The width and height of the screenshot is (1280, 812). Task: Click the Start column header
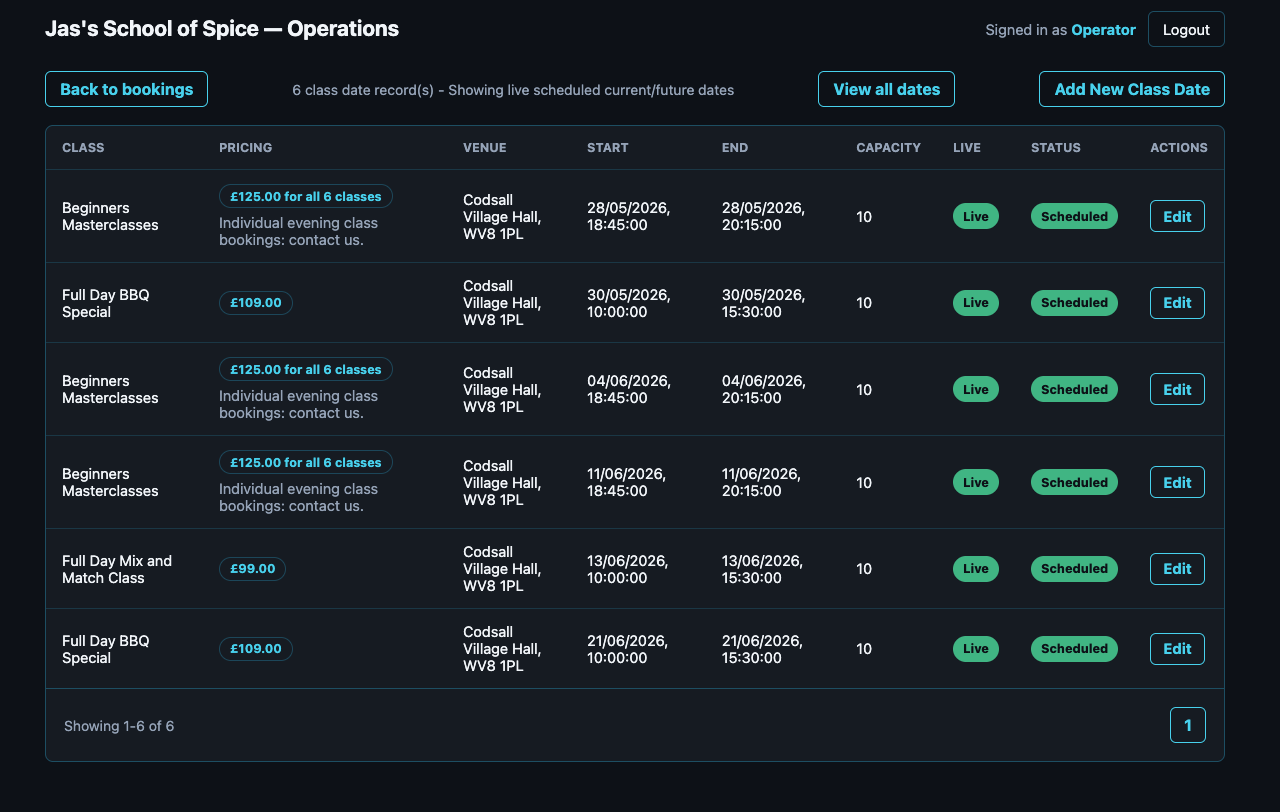click(608, 148)
